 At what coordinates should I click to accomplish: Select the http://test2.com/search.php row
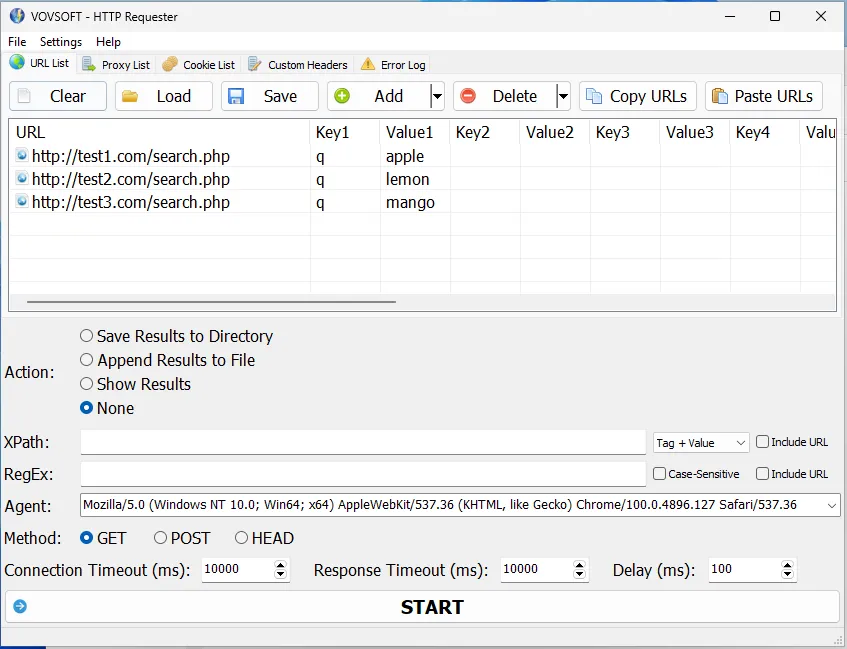coord(422,179)
